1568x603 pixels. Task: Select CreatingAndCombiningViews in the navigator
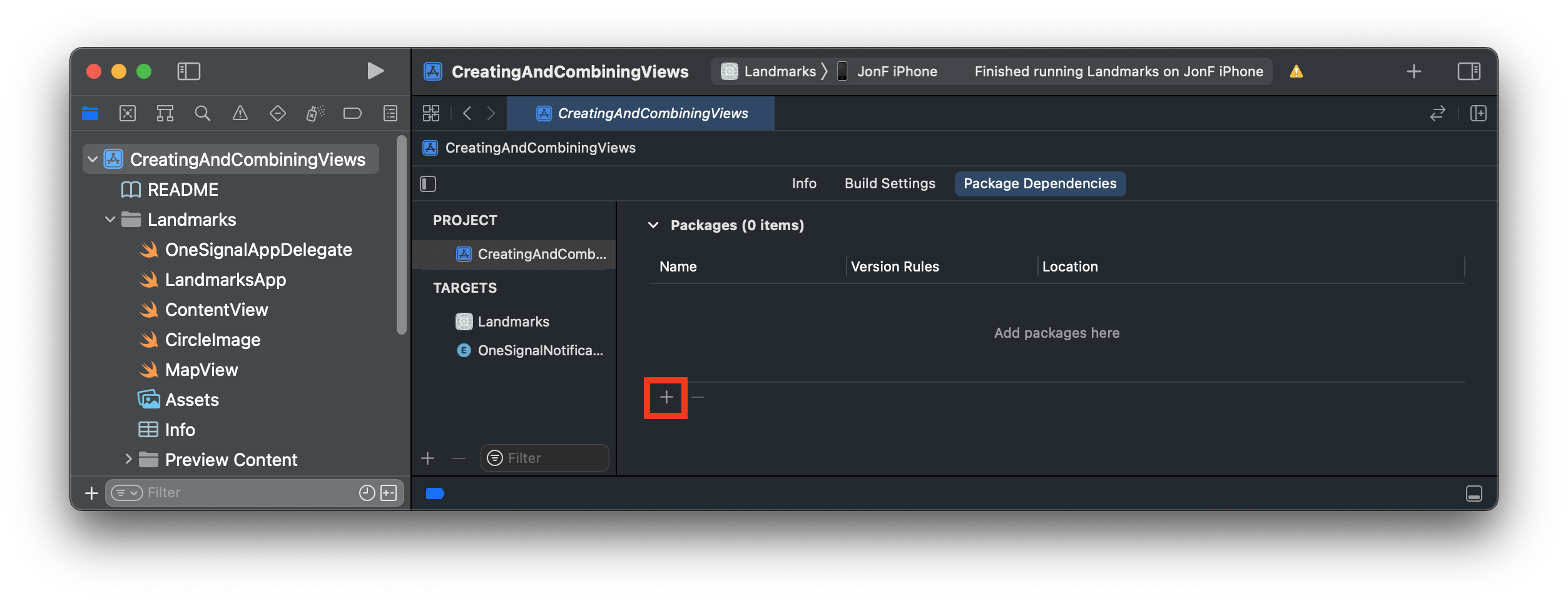[232, 160]
